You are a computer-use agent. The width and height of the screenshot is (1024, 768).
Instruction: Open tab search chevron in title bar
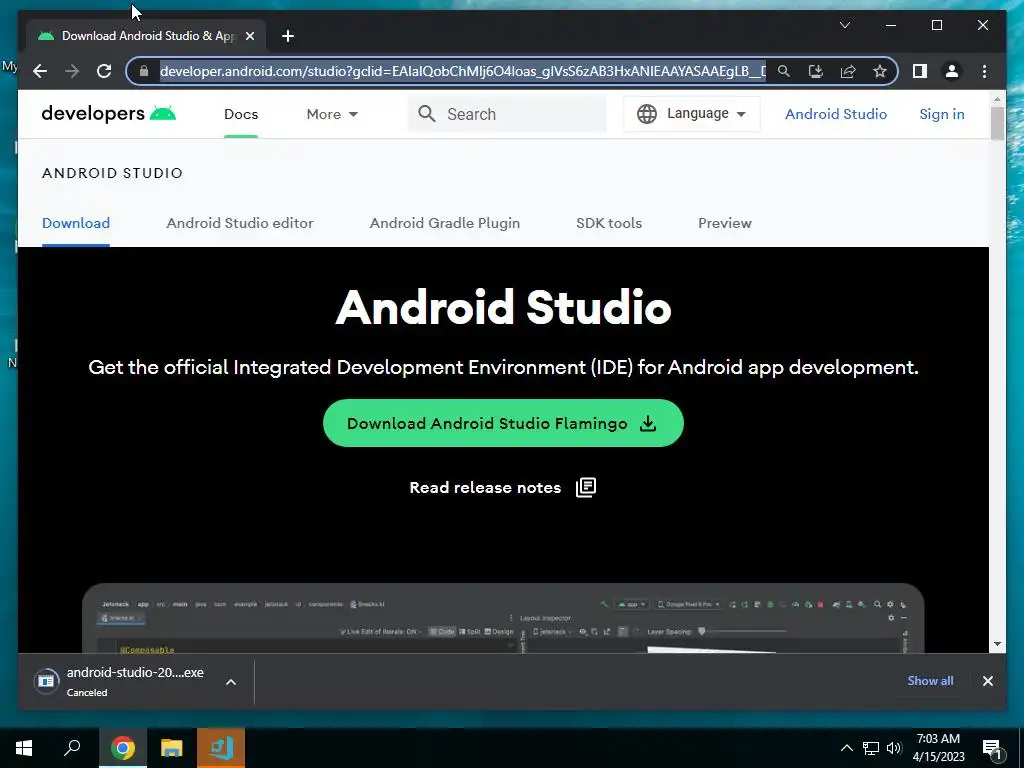(844, 25)
